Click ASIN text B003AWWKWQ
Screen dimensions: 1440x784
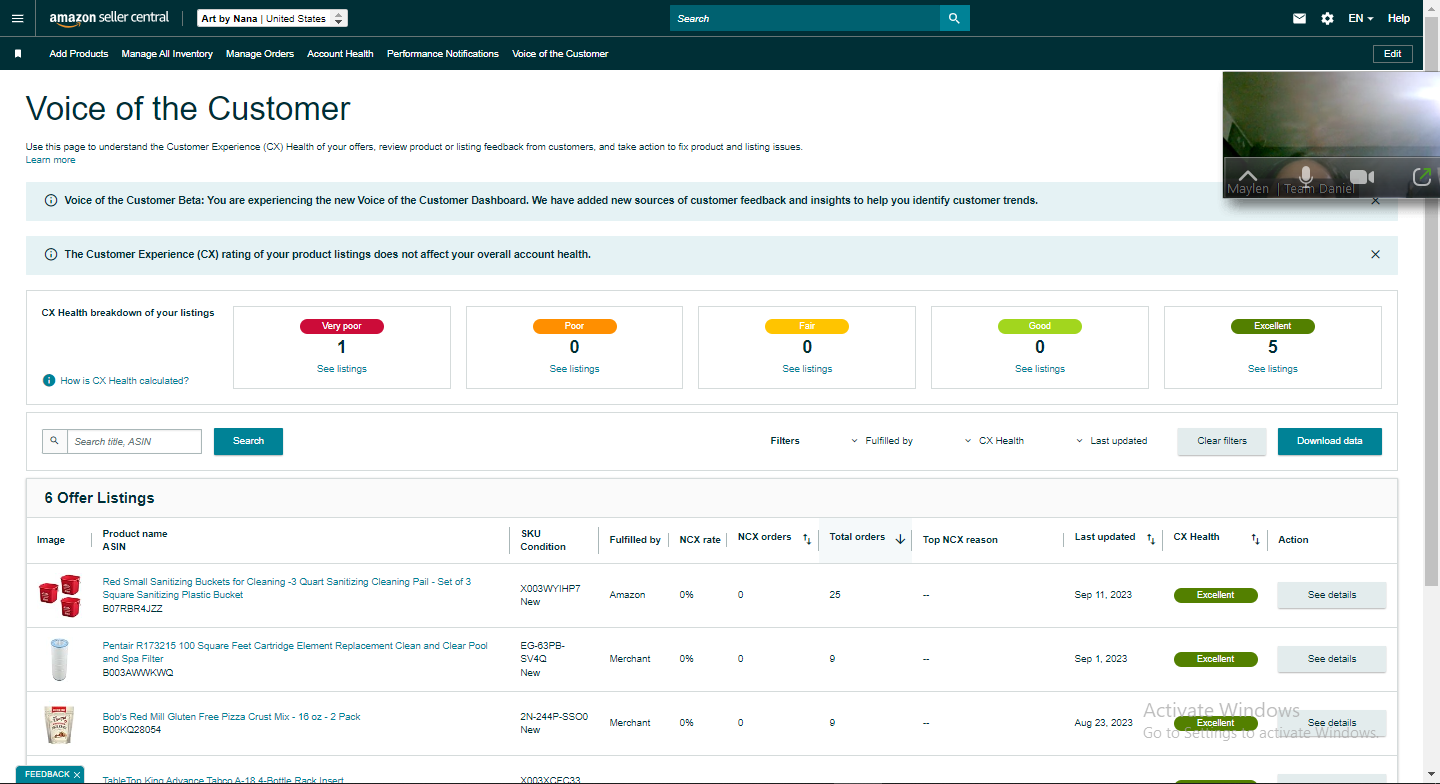click(x=138, y=673)
